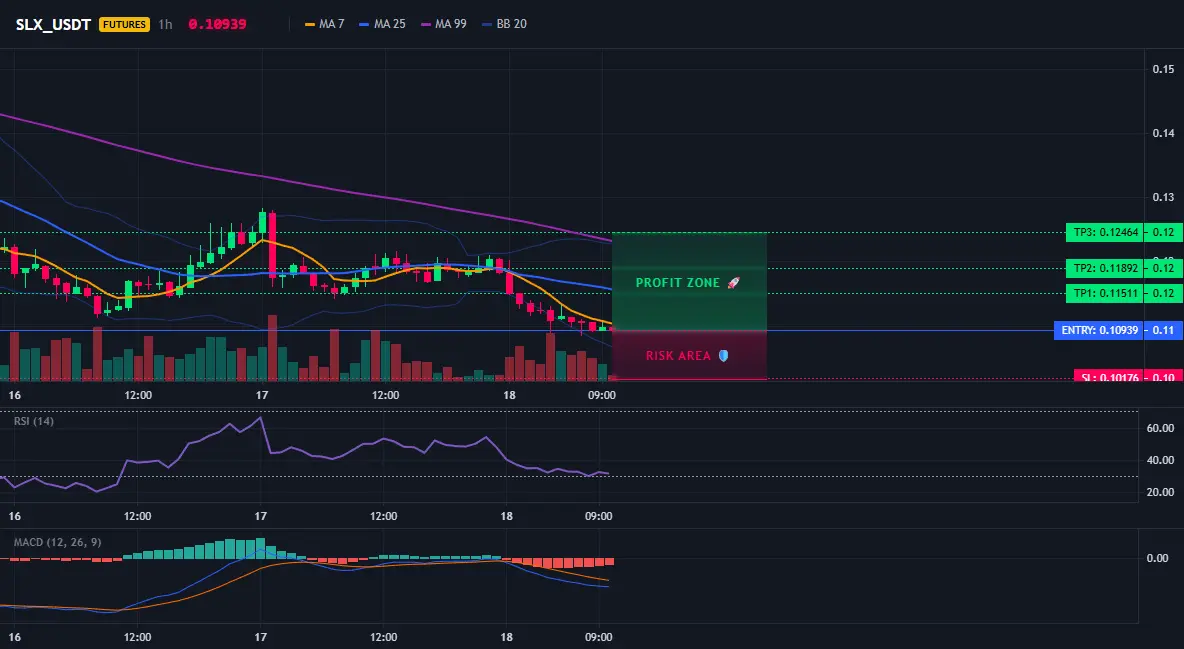The width and height of the screenshot is (1184, 649).
Task: Toggle the MA 25 legend entry
Action: click(383, 24)
